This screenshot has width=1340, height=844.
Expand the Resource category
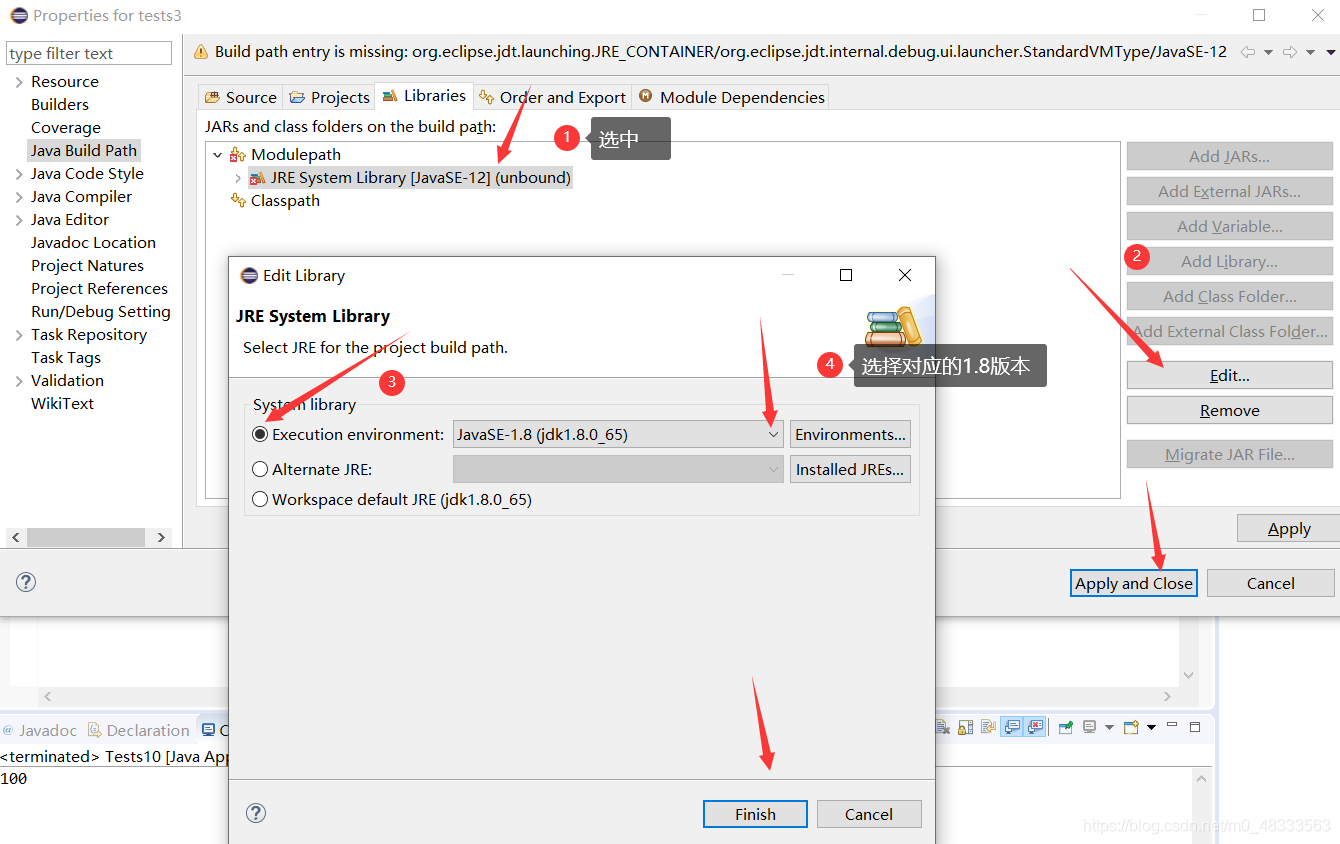(19, 82)
